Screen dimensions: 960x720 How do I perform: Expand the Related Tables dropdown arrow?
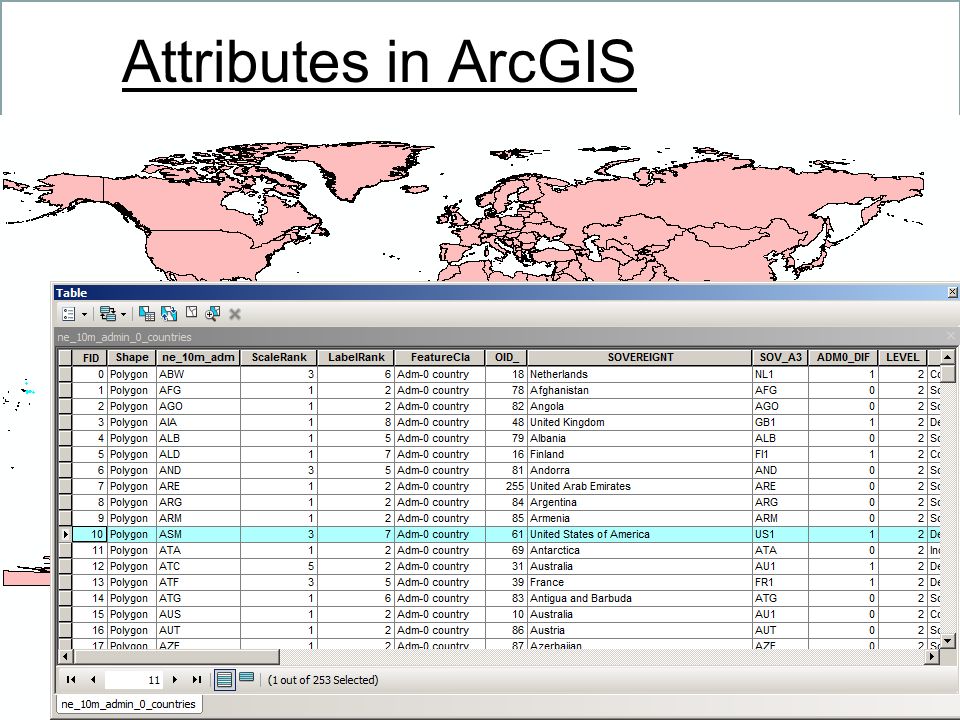(x=124, y=315)
